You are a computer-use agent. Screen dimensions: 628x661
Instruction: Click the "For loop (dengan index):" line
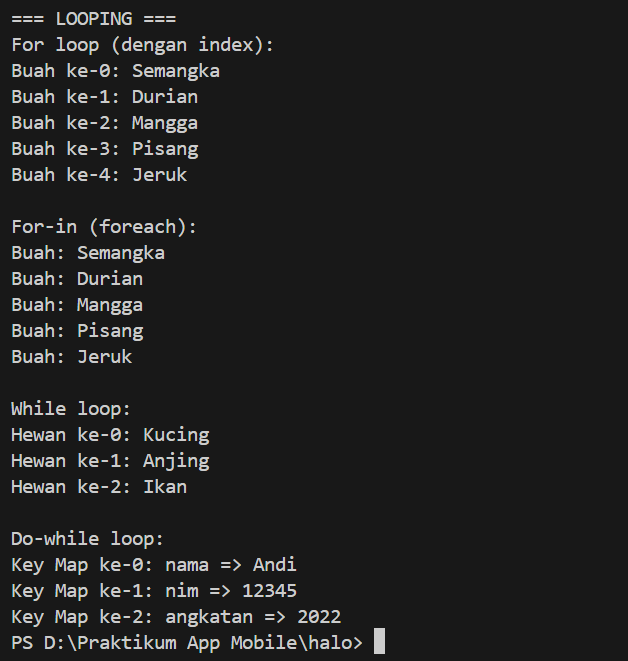tap(143, 44)
